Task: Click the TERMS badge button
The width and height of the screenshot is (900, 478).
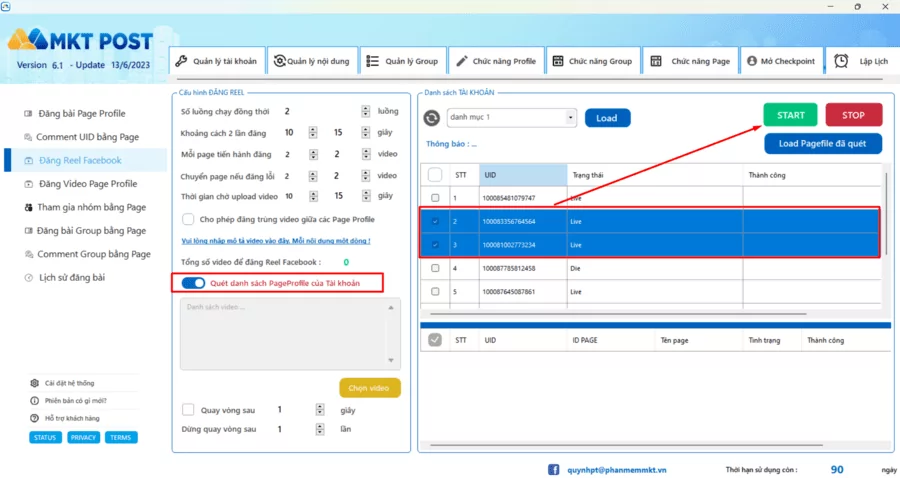Action: [x=121, y=437]
